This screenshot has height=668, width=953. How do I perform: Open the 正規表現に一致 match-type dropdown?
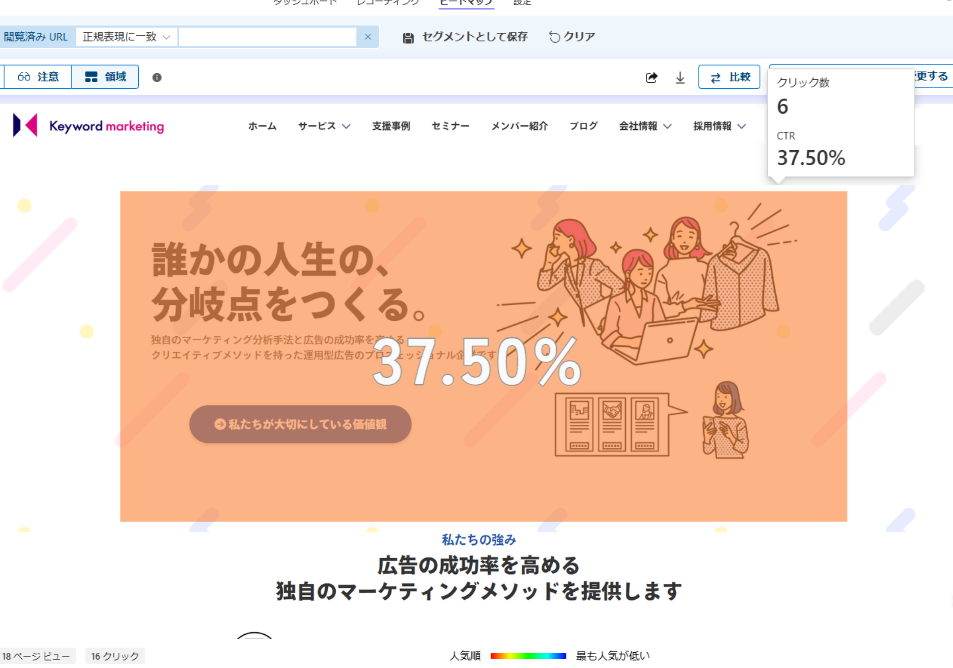coord(126,37)
